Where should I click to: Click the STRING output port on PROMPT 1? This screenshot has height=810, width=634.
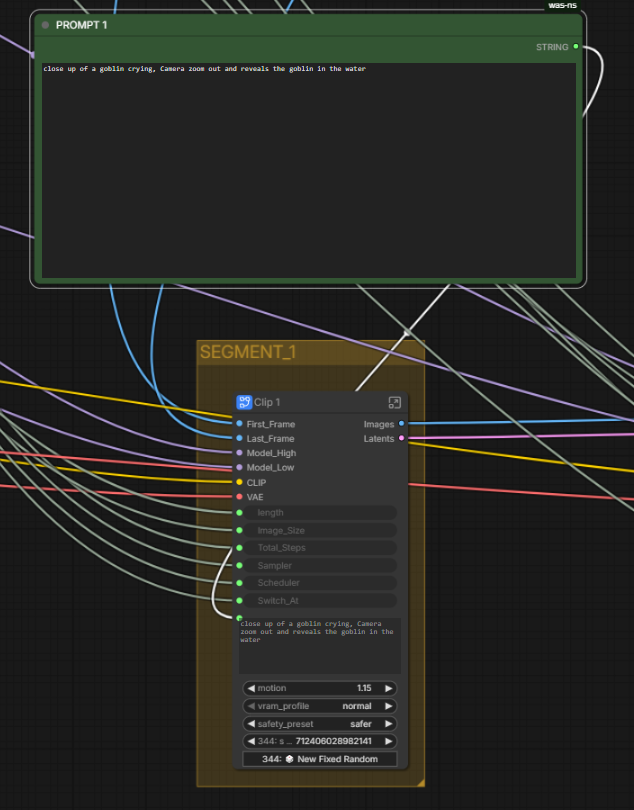(576, 46)
